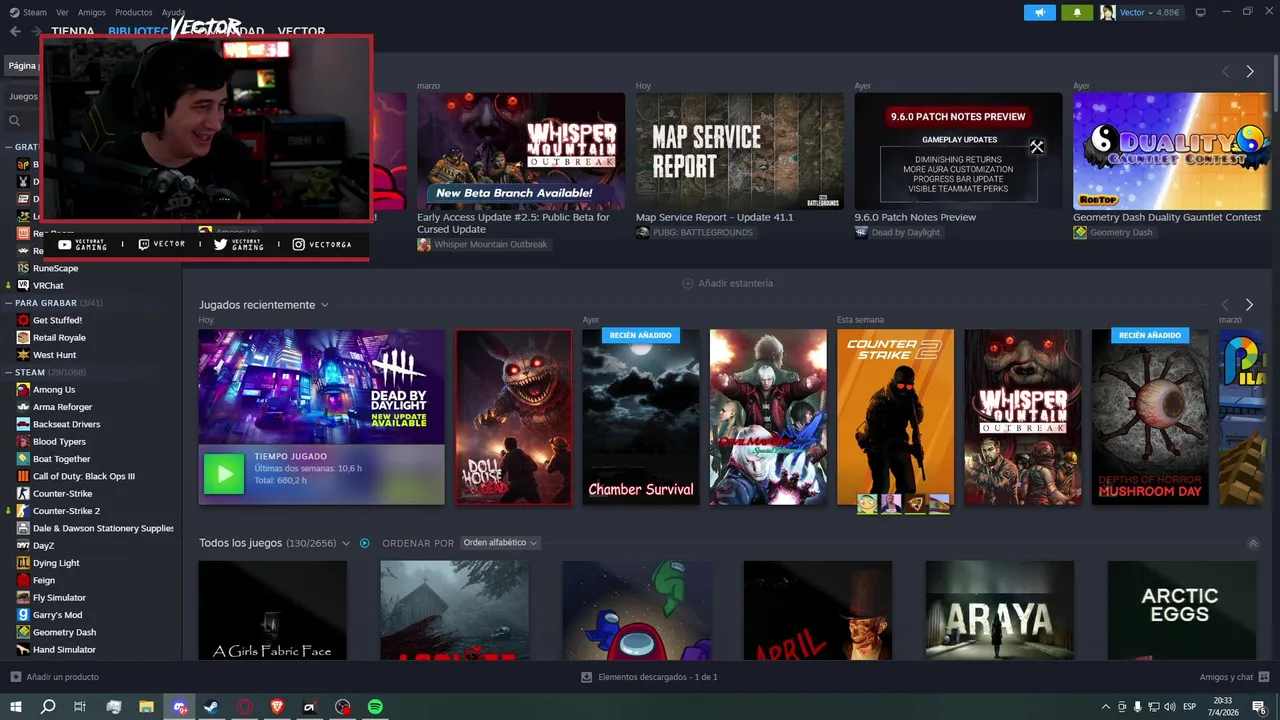Open Whisper Mountain Outbreak link under news
This screenshot has height=720, width=1280.
tap(491, 244)
